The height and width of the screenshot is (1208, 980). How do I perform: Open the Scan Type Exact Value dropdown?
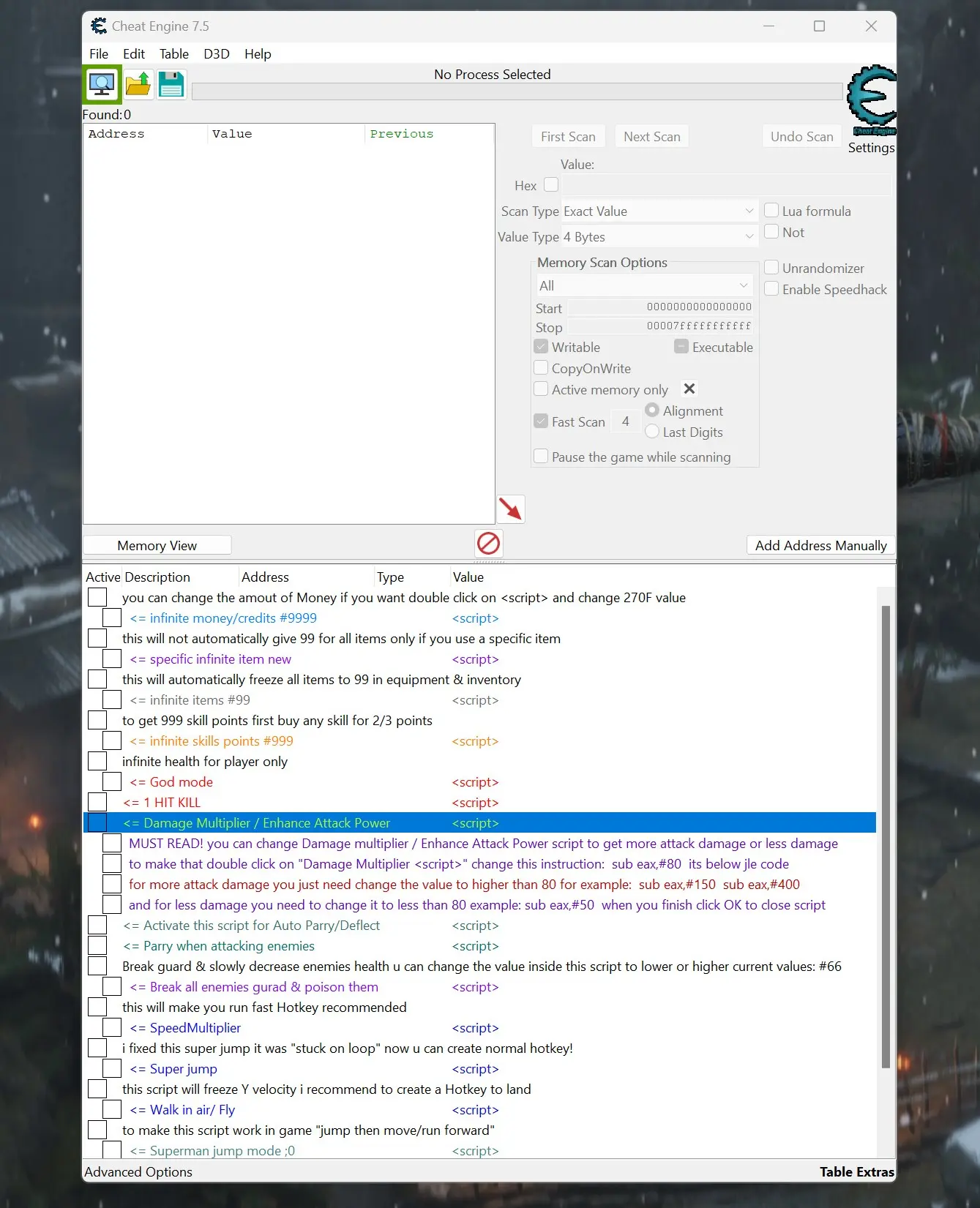(659, 211)
